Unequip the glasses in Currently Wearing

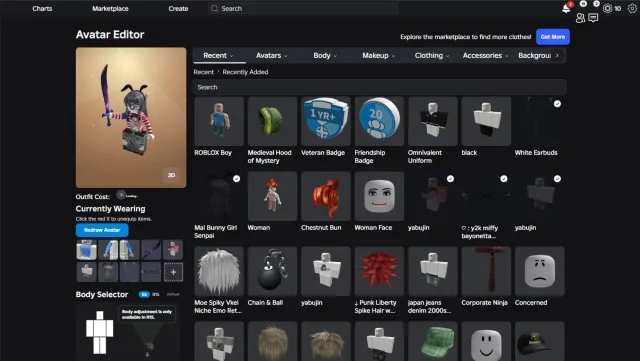151,272
